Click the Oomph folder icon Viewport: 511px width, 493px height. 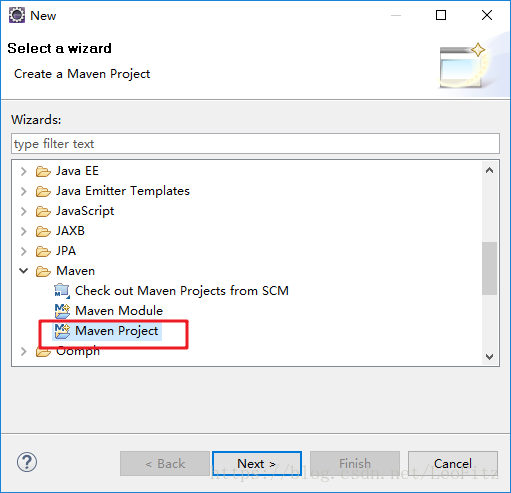pos(43,352)
